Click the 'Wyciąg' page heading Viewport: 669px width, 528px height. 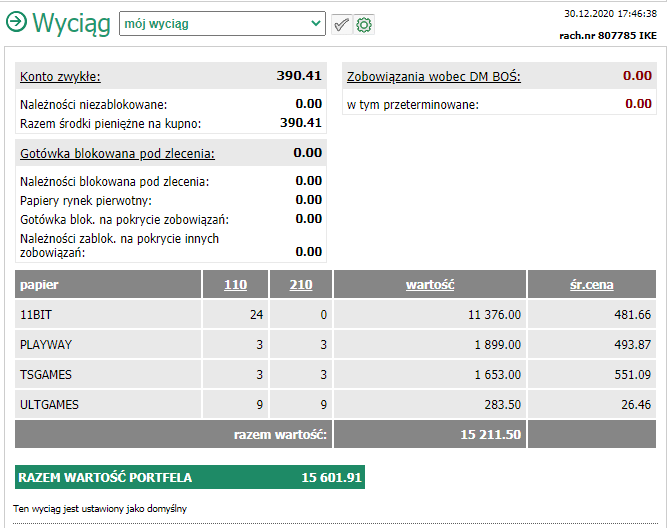(x=71, y=23)
